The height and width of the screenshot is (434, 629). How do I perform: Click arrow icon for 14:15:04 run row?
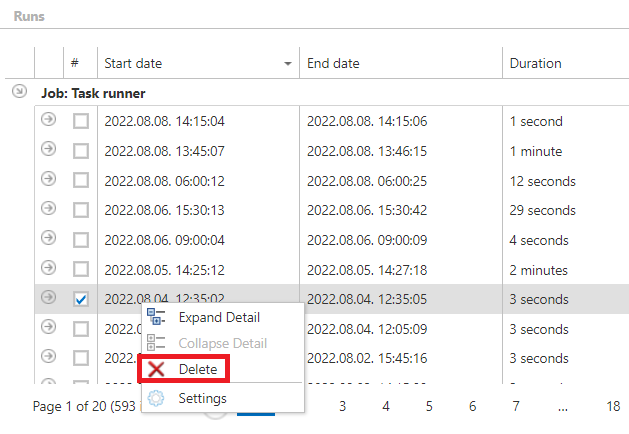pyautogui.click(x=48, y=121)
